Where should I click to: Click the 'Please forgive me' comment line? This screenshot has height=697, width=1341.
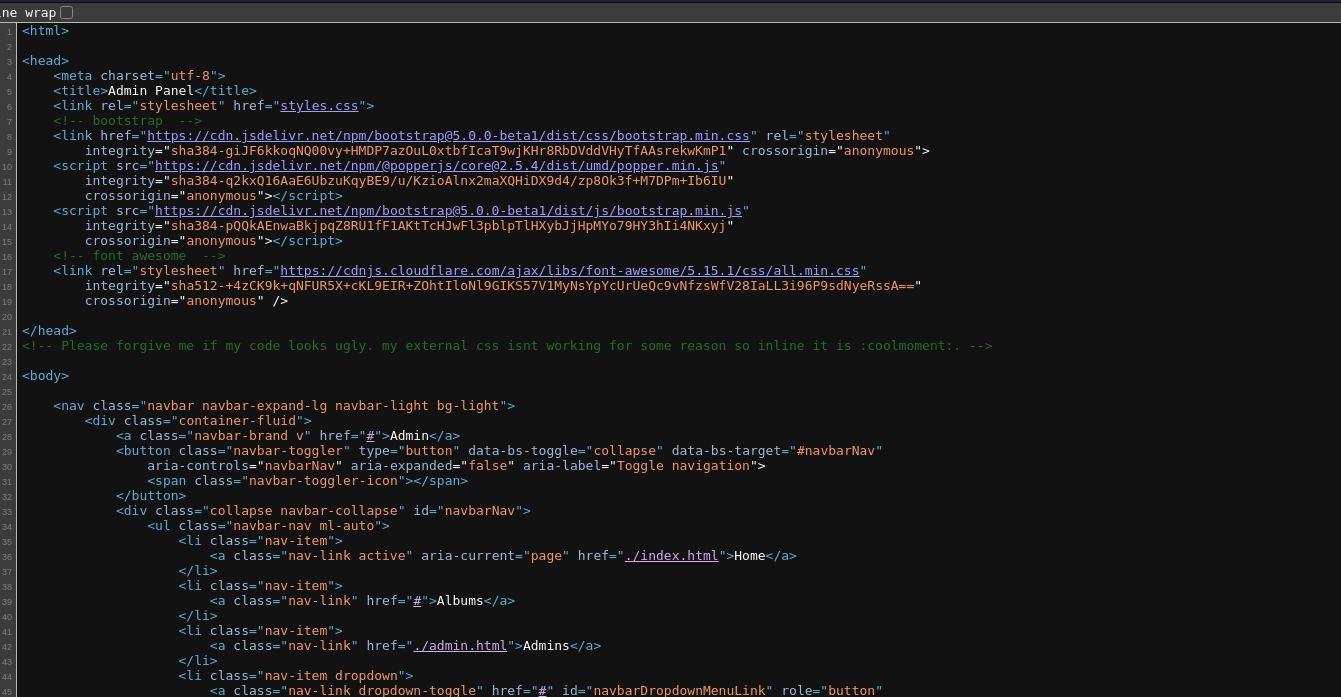tap(506, 345)
